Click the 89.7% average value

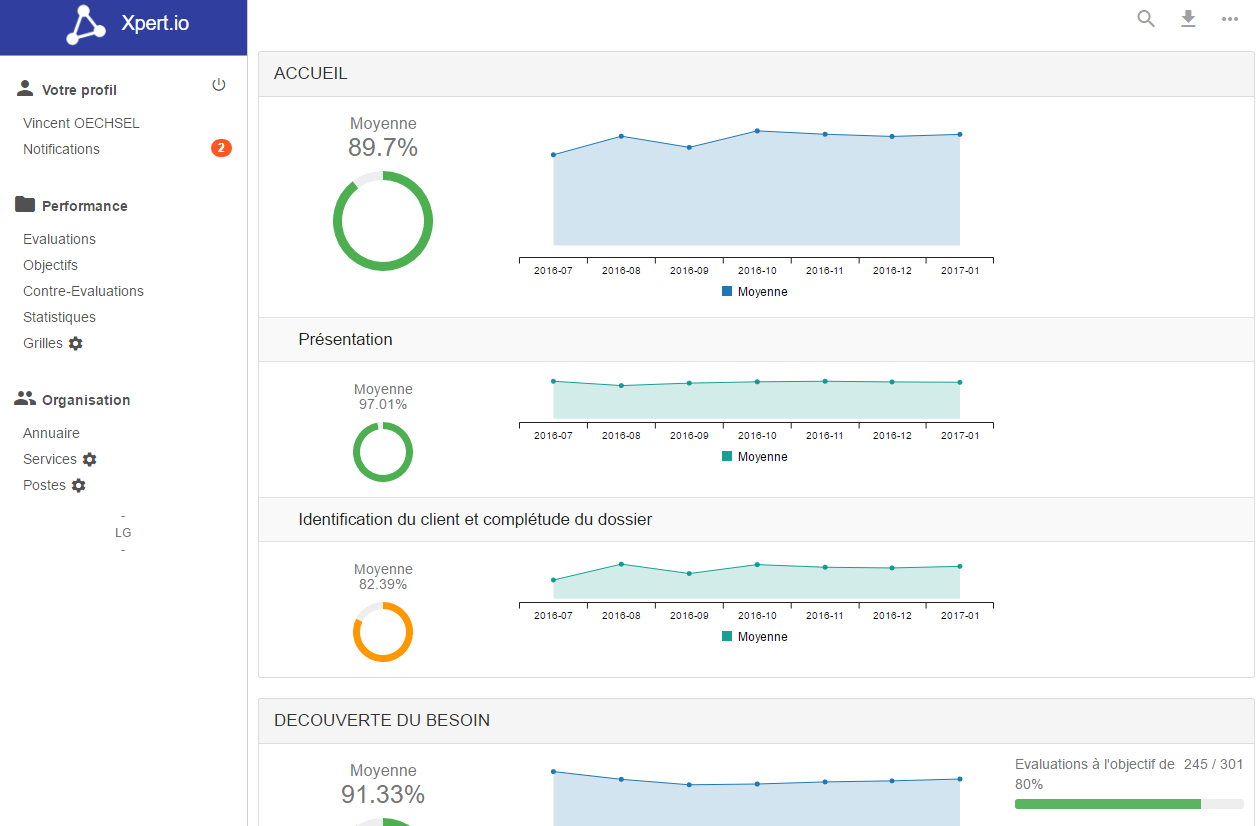pyautogui.click(x=383, y=148)
